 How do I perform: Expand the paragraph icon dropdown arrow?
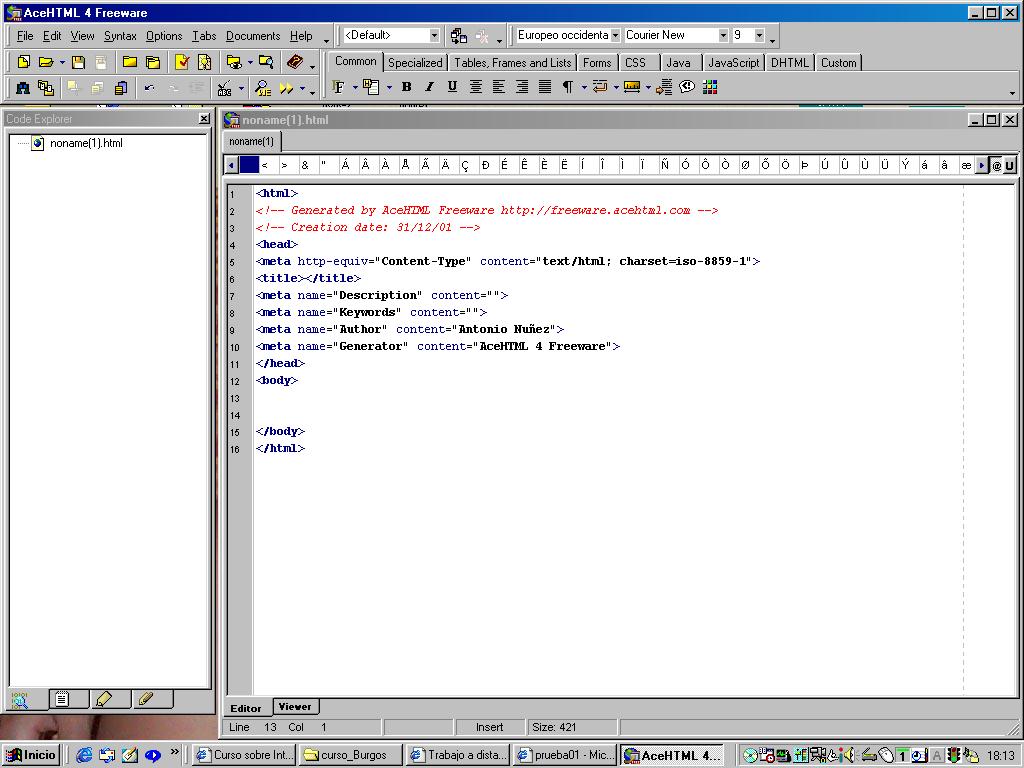584,88
